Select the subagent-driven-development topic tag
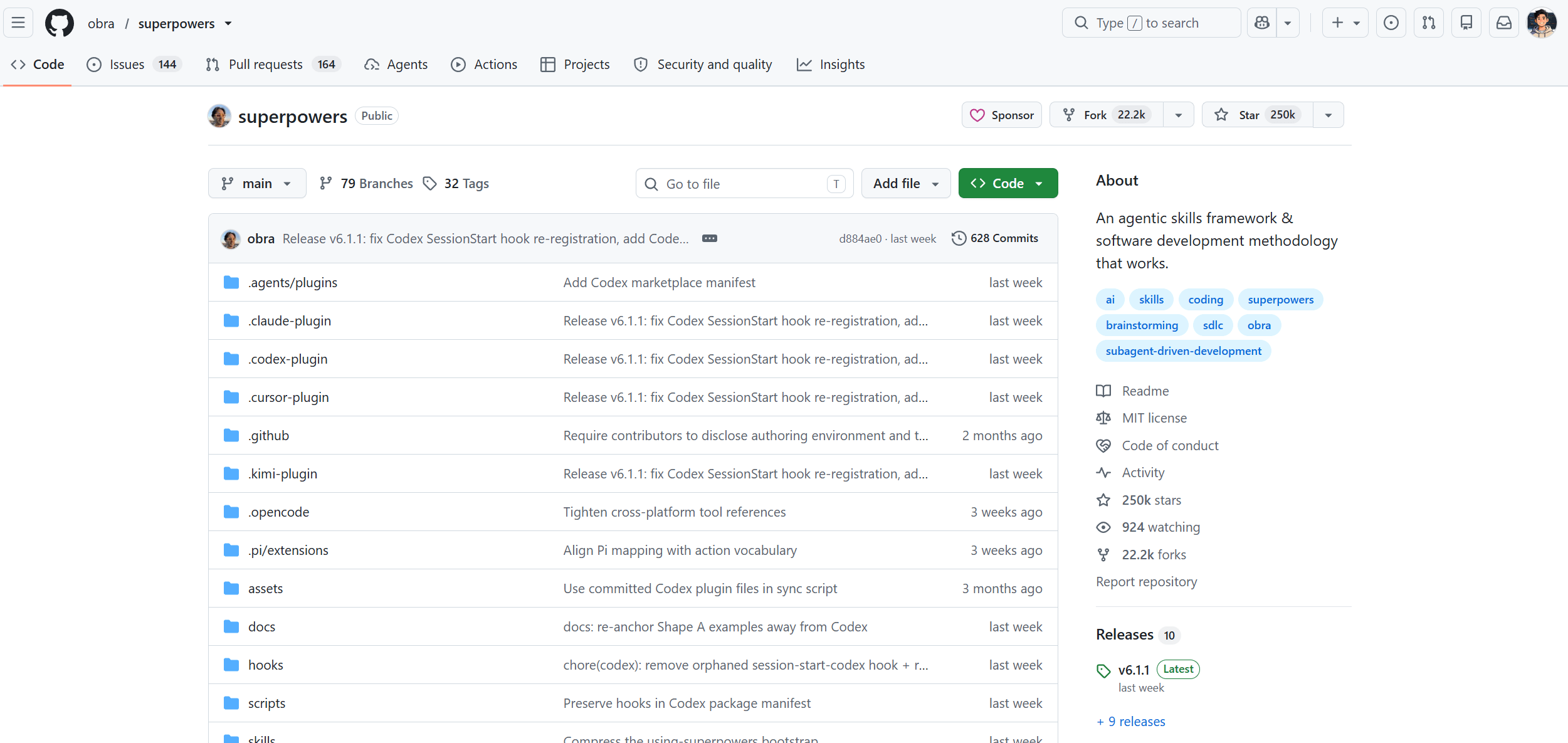The image size is (1568, 743). [1183, 351]
